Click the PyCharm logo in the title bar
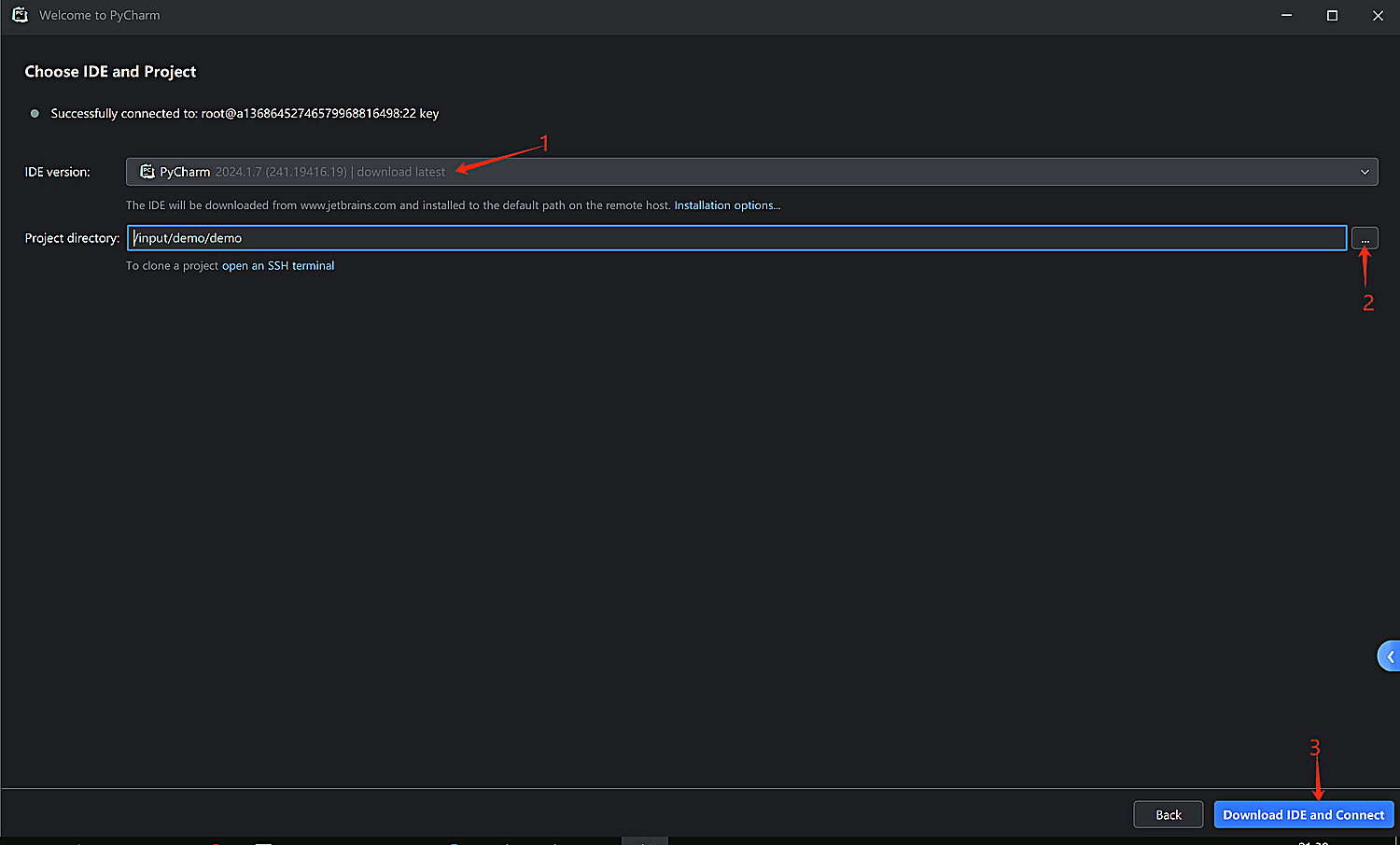Image resolution: width=1400 pixels, height=845 pixels. 20,15
